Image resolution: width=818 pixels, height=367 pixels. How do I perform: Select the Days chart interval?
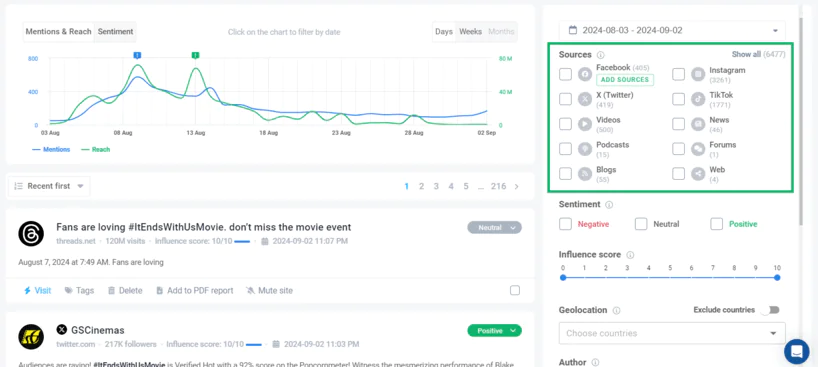[444, 31]
